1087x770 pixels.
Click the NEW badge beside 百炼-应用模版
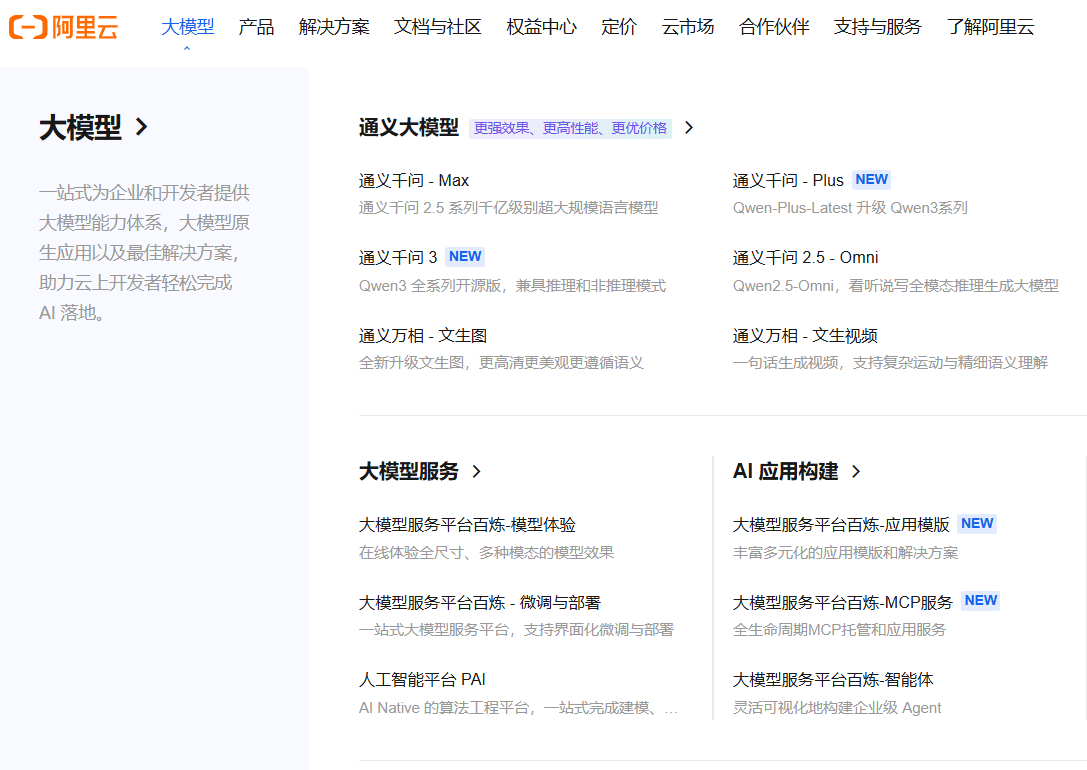pos(977,523)
